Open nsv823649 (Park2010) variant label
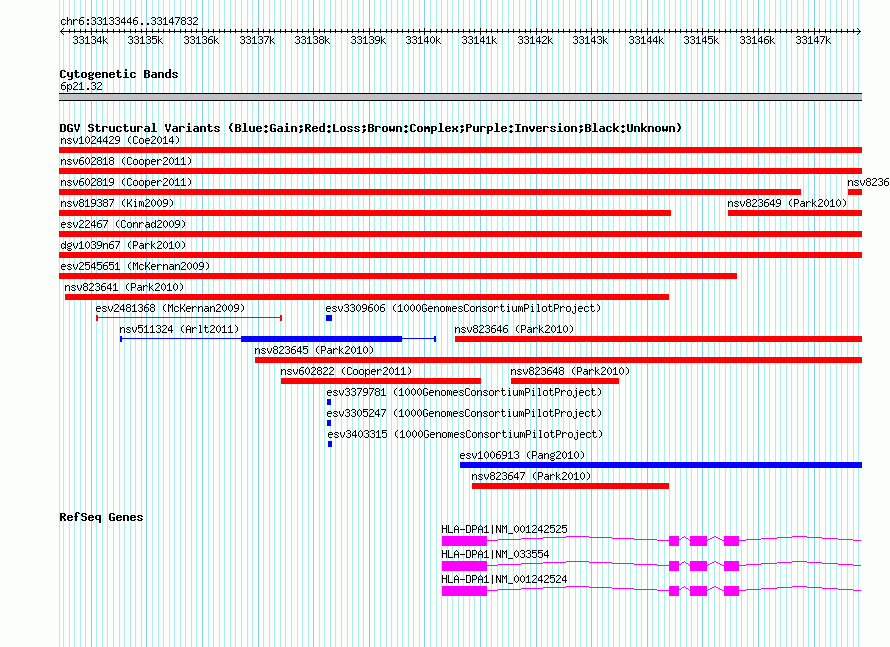The width and height of the screenshot is (890, 647). pyautogui.click(x=787, y=203)
